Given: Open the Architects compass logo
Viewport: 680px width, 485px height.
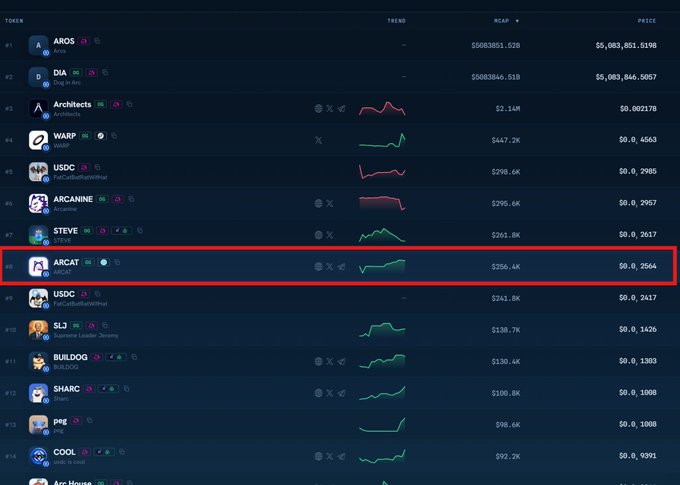Looking at the screenshot, I should (38, 108).
